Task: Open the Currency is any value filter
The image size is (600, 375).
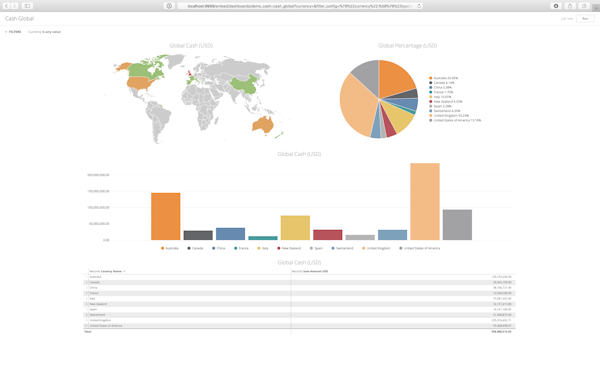Action: pyautogui.click(x=44, y=32)
